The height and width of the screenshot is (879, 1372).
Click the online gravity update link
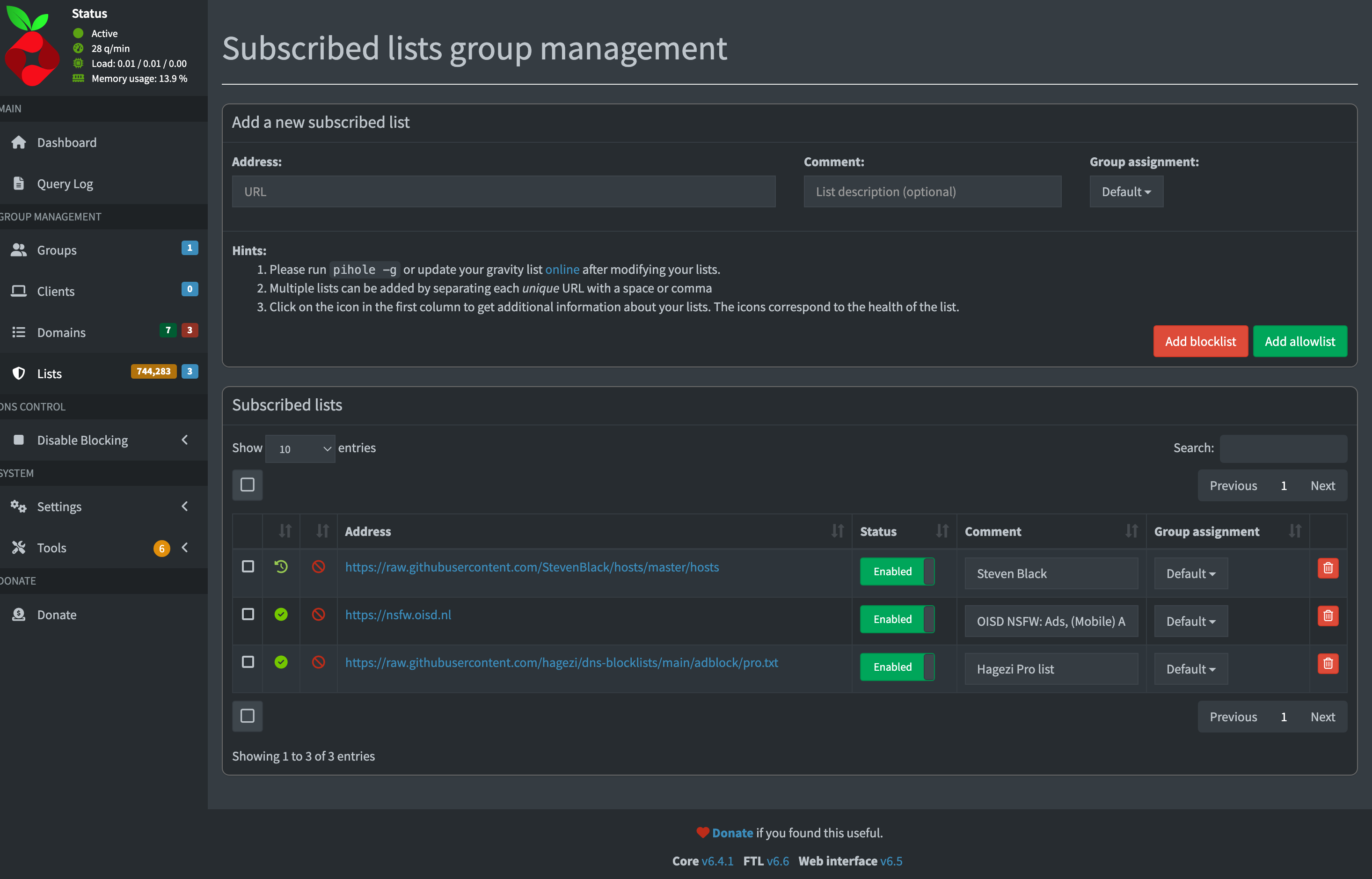point(562,270)
